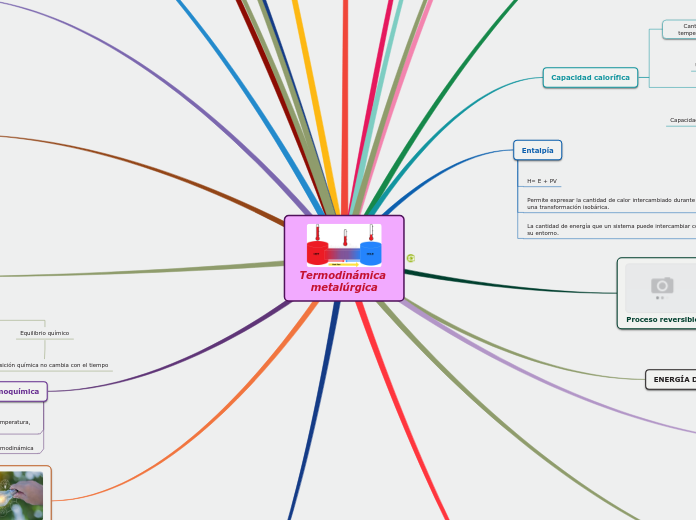Click the 'Capacidad' subtopic text at right edge
The height and width of the screenshot is (520, 696).
(683, 120)
